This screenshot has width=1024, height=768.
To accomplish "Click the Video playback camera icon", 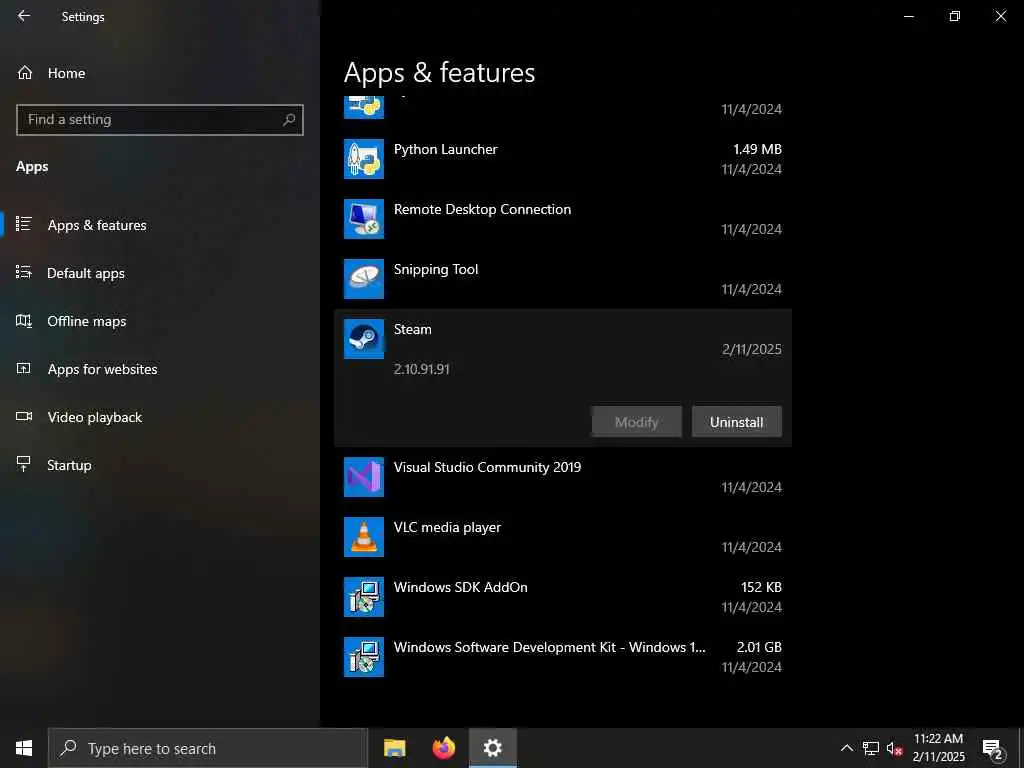I will tap(24, 416).
